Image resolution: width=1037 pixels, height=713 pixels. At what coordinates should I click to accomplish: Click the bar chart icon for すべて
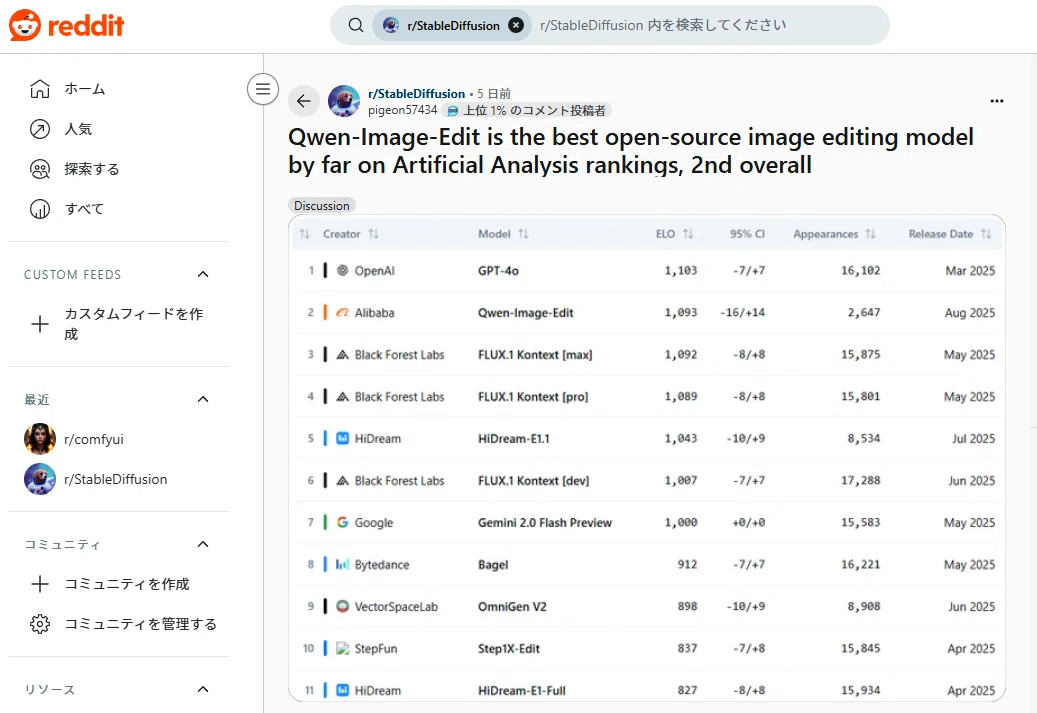pyautogui.click(x=40, y=209)
